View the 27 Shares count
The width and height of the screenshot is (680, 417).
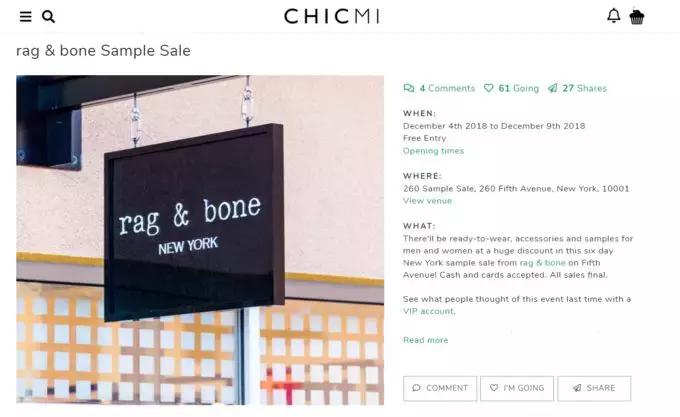pos(585,88)
